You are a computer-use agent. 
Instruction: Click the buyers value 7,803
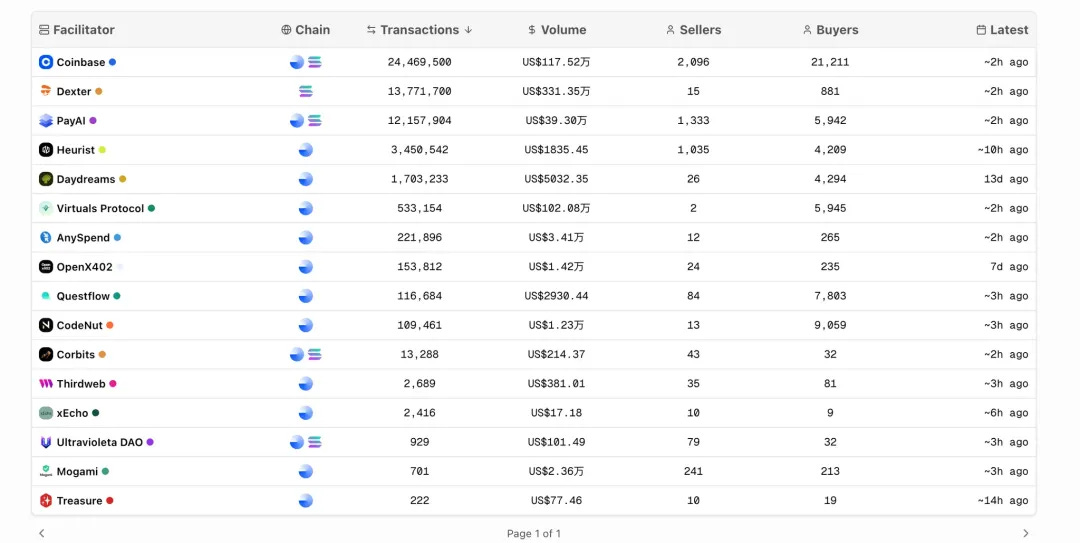tap(830, 296)
